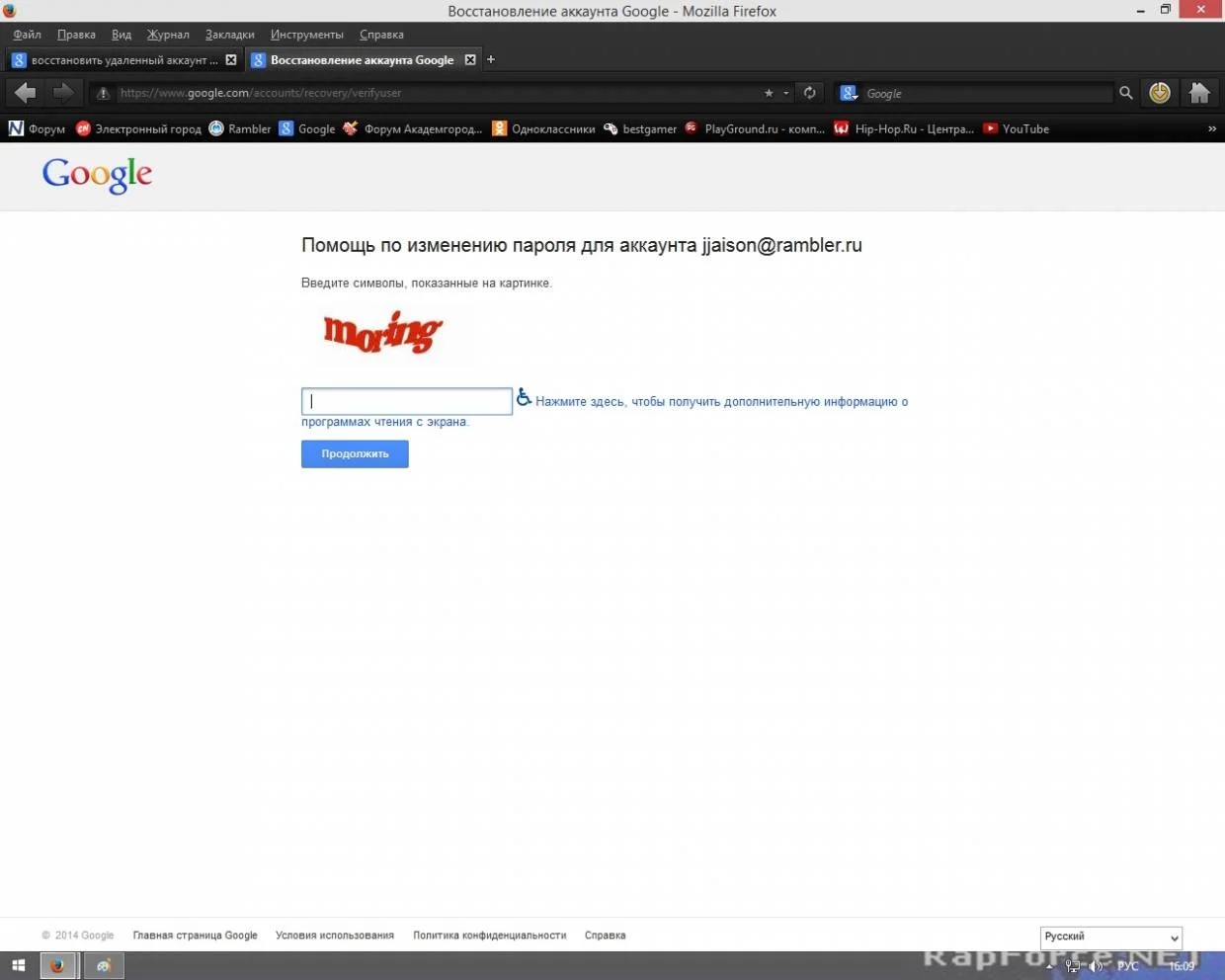Click the Firefox taskbar icon

(x=57, y=966)
